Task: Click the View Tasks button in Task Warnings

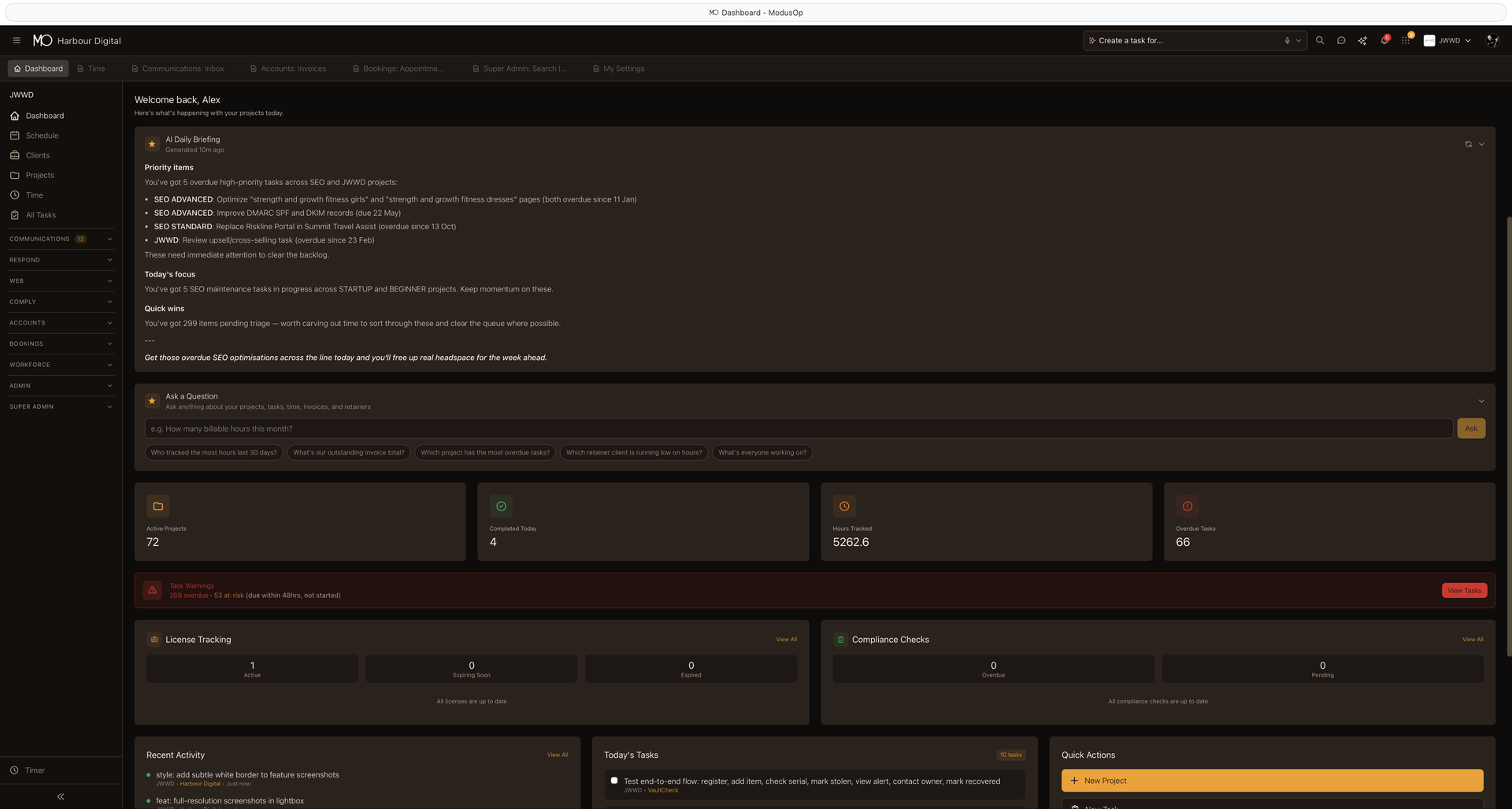Action: pyautogui.click(x=1464, y=590)
